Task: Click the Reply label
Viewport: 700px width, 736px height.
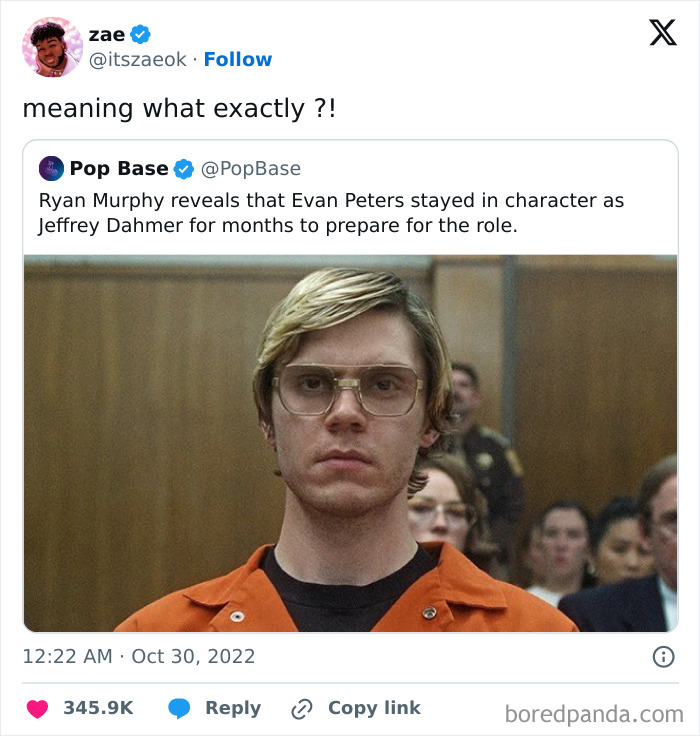Action: (x=233, y=708)
